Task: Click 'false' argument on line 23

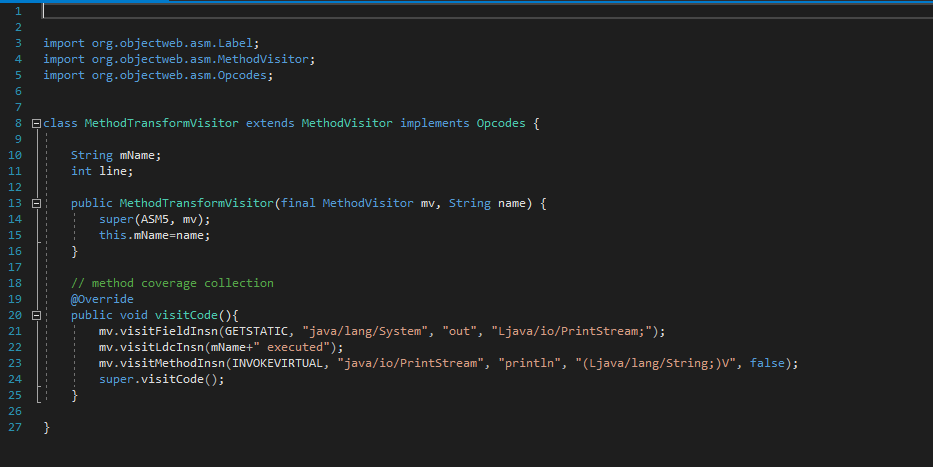Action: coord(767,363)
